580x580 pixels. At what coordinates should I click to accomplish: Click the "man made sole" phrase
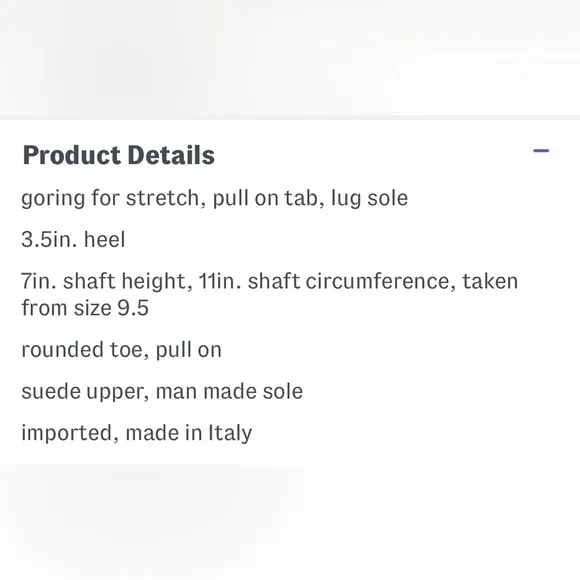229,392
